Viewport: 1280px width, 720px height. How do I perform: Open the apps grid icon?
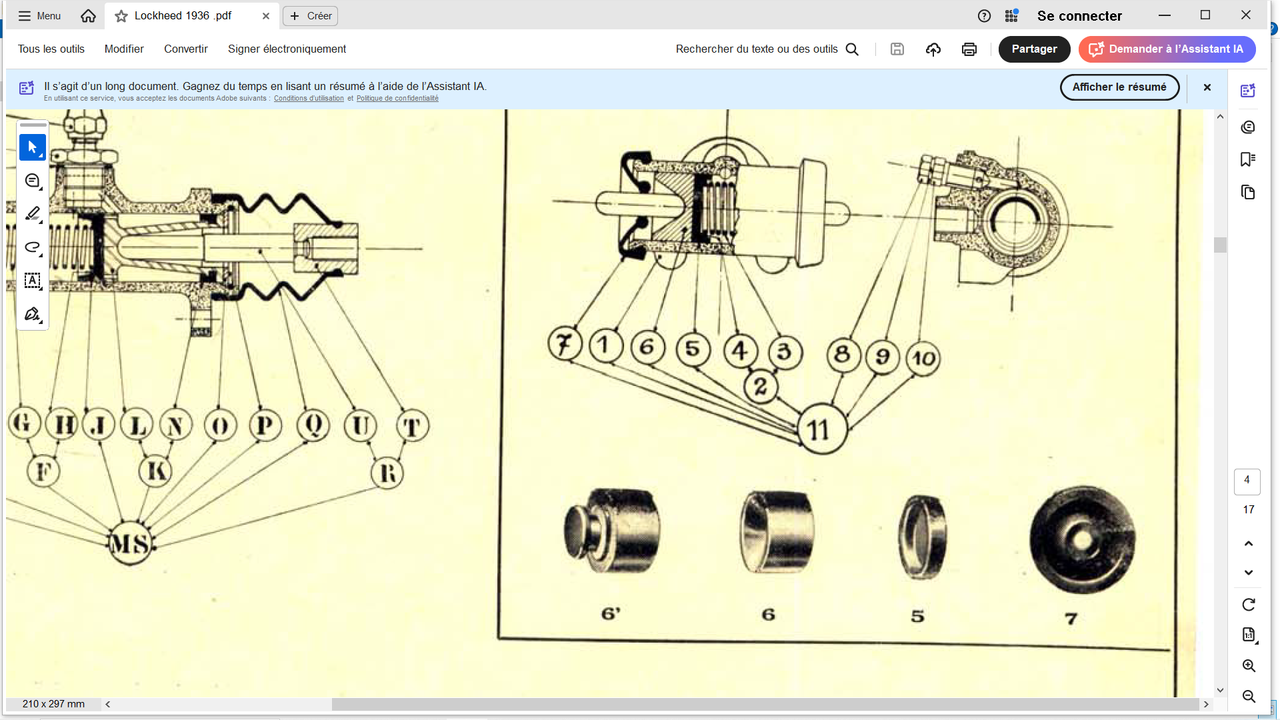pyautogui.click(x=1012, y=16)
